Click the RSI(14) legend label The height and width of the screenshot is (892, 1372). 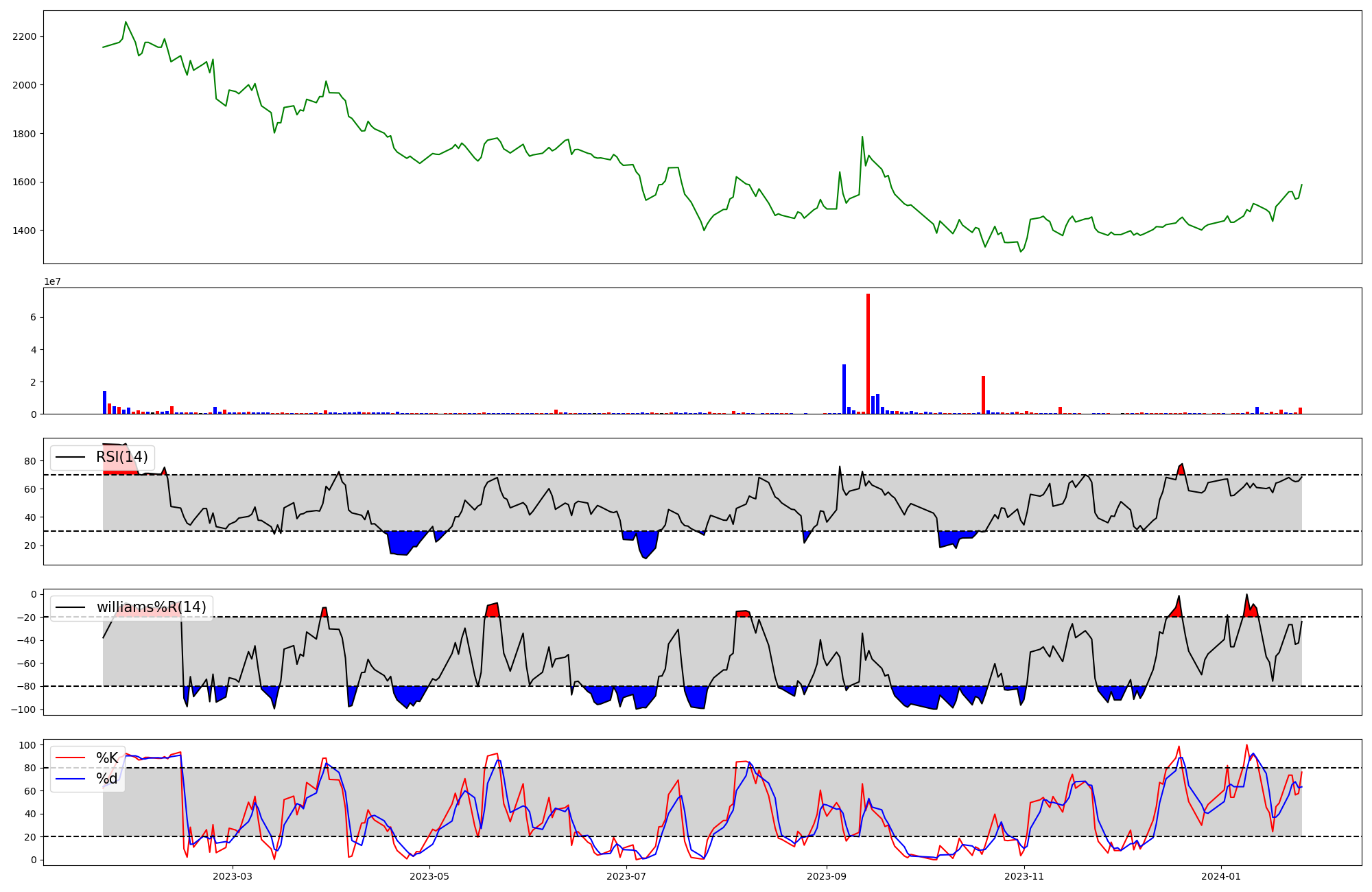[x=121, y=457]
